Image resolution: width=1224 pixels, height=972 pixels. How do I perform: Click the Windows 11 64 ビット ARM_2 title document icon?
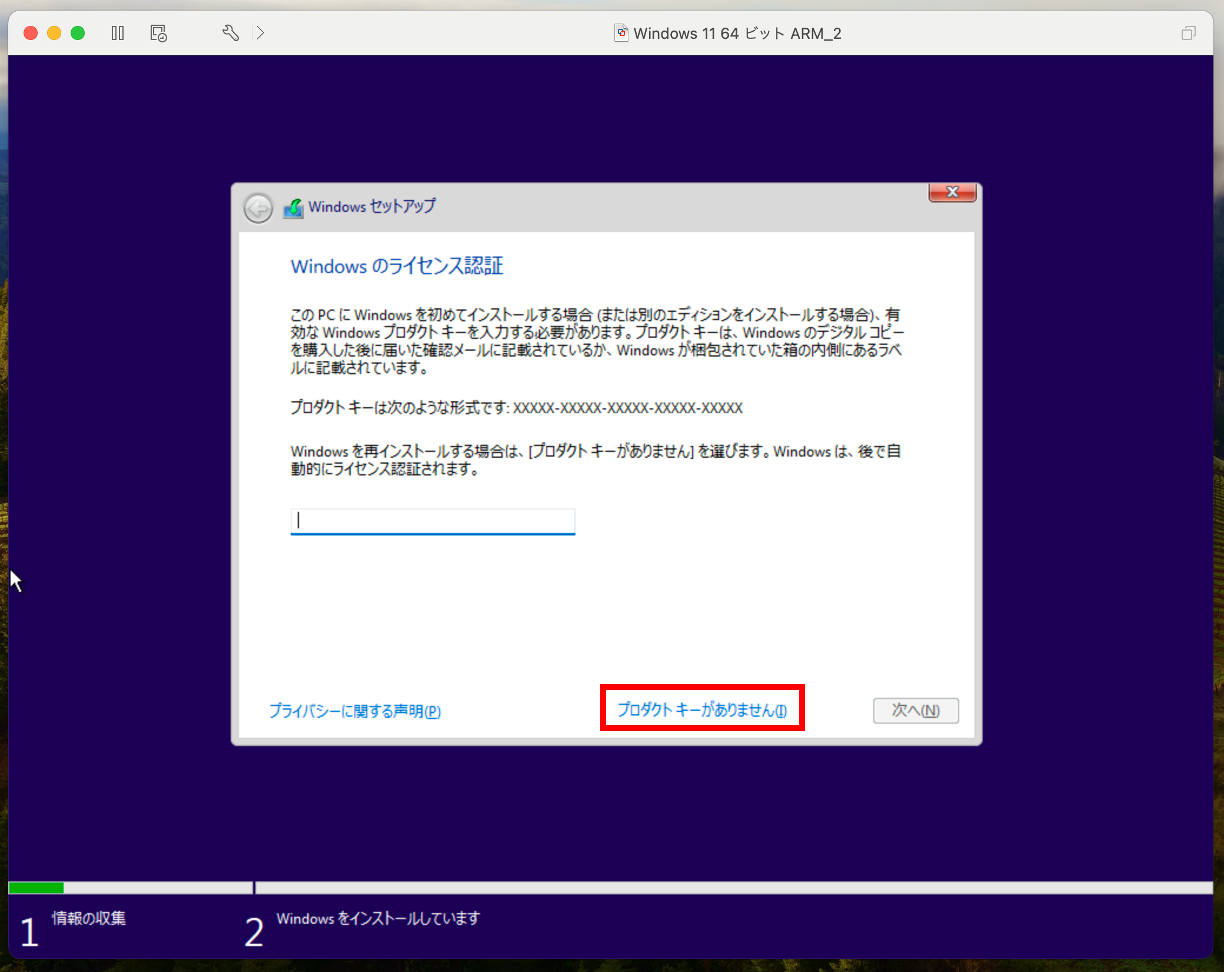point(621,33)
